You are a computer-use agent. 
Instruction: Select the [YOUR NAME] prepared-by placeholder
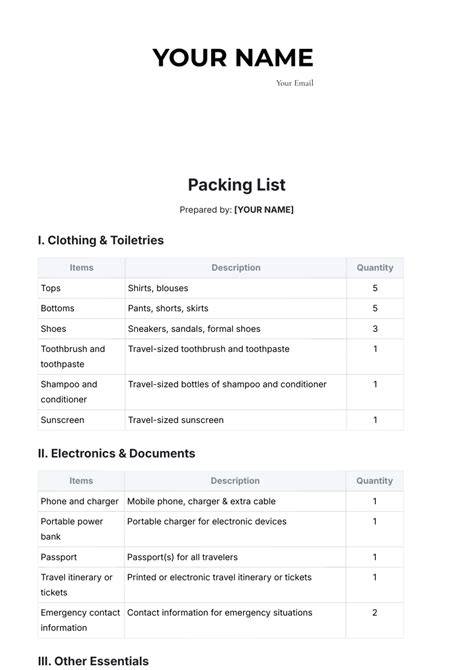click(x=264, y=210)
